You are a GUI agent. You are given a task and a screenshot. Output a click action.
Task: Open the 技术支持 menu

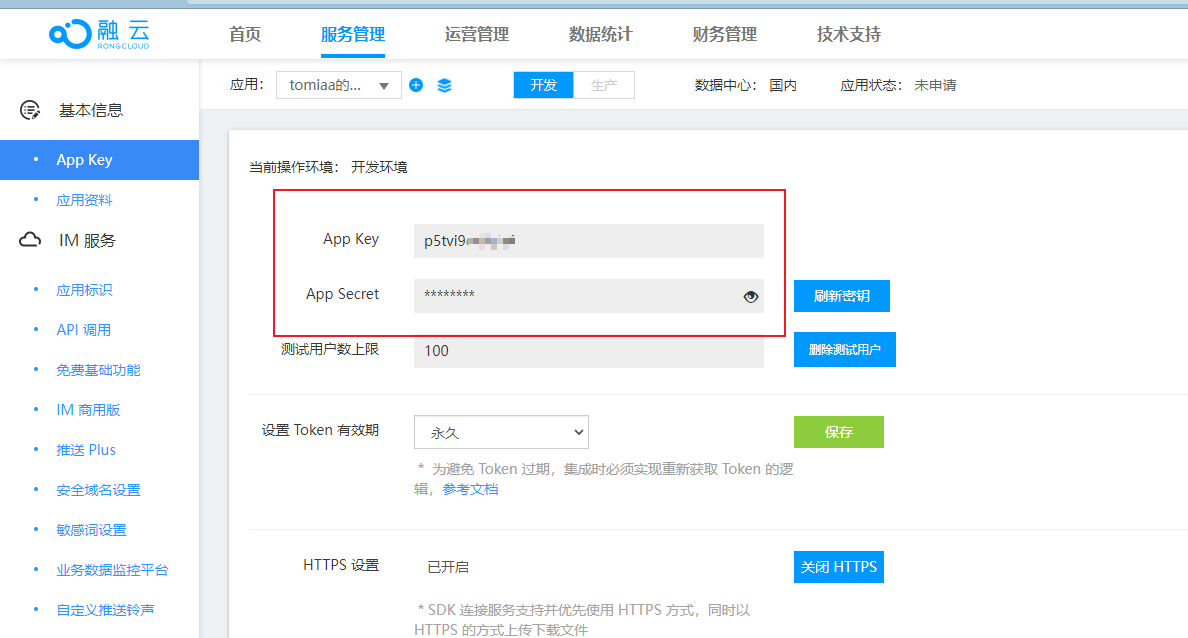click(x=848, y=34)
